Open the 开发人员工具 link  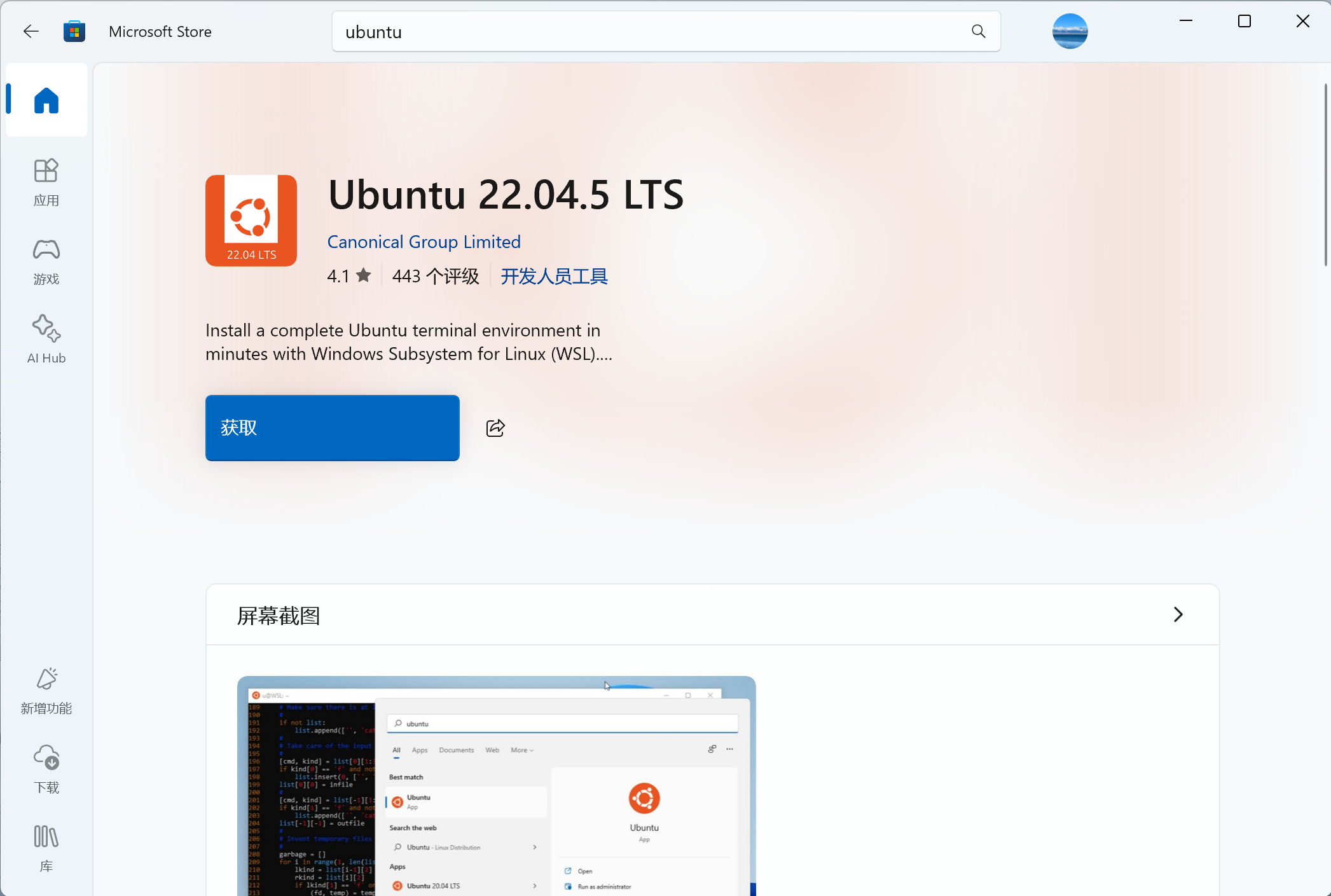pos(553,276)
